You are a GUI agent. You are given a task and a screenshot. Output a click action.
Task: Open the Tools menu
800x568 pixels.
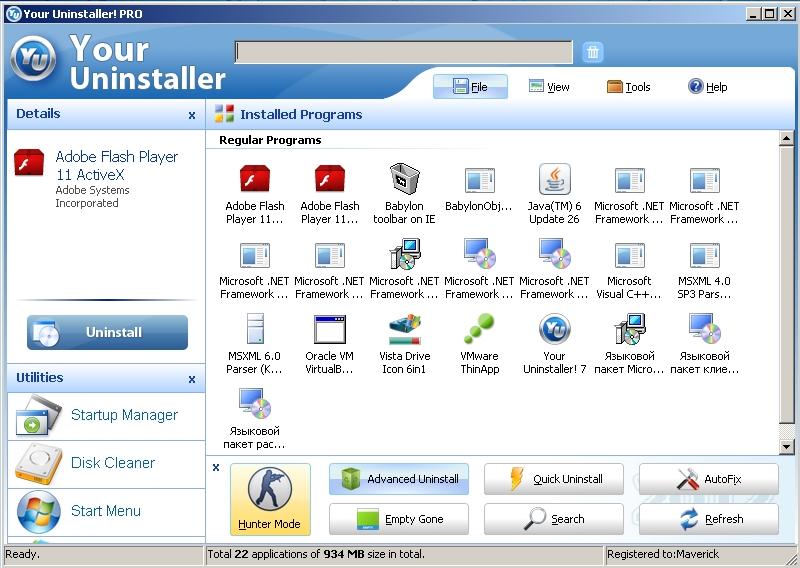point(629,87)
